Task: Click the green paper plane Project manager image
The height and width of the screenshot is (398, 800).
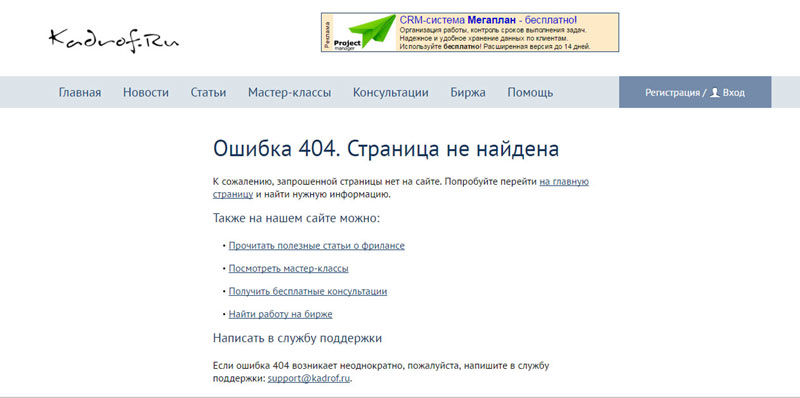Action: click(x=365, y=32)
